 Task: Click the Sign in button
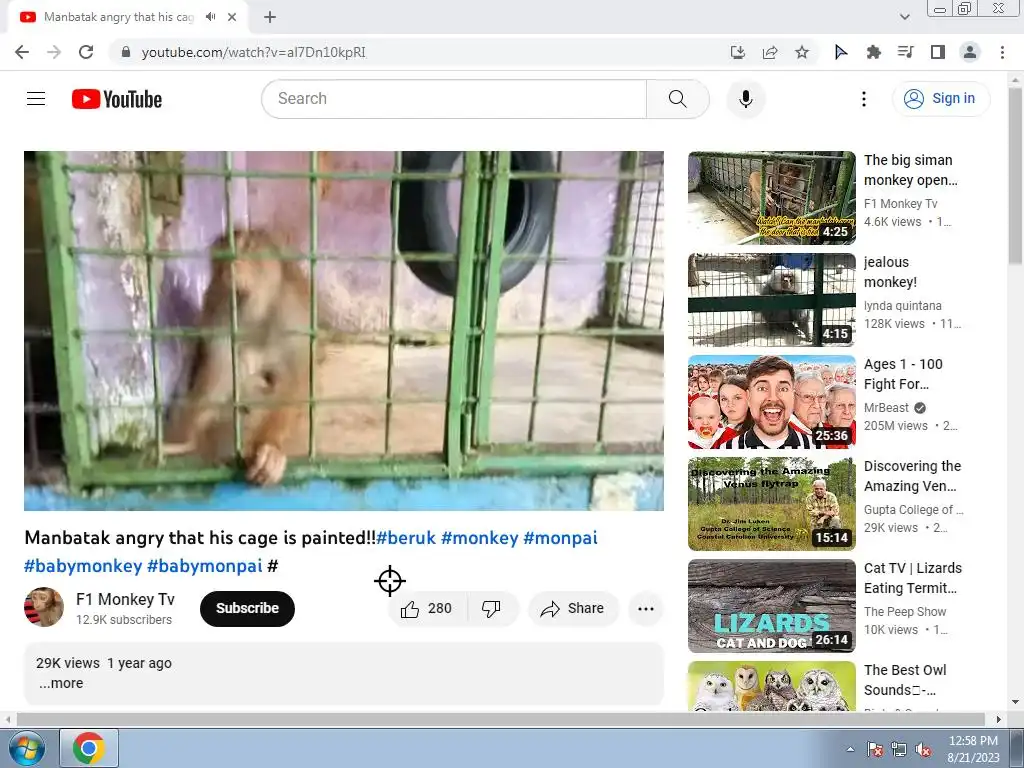click(940, 99)
